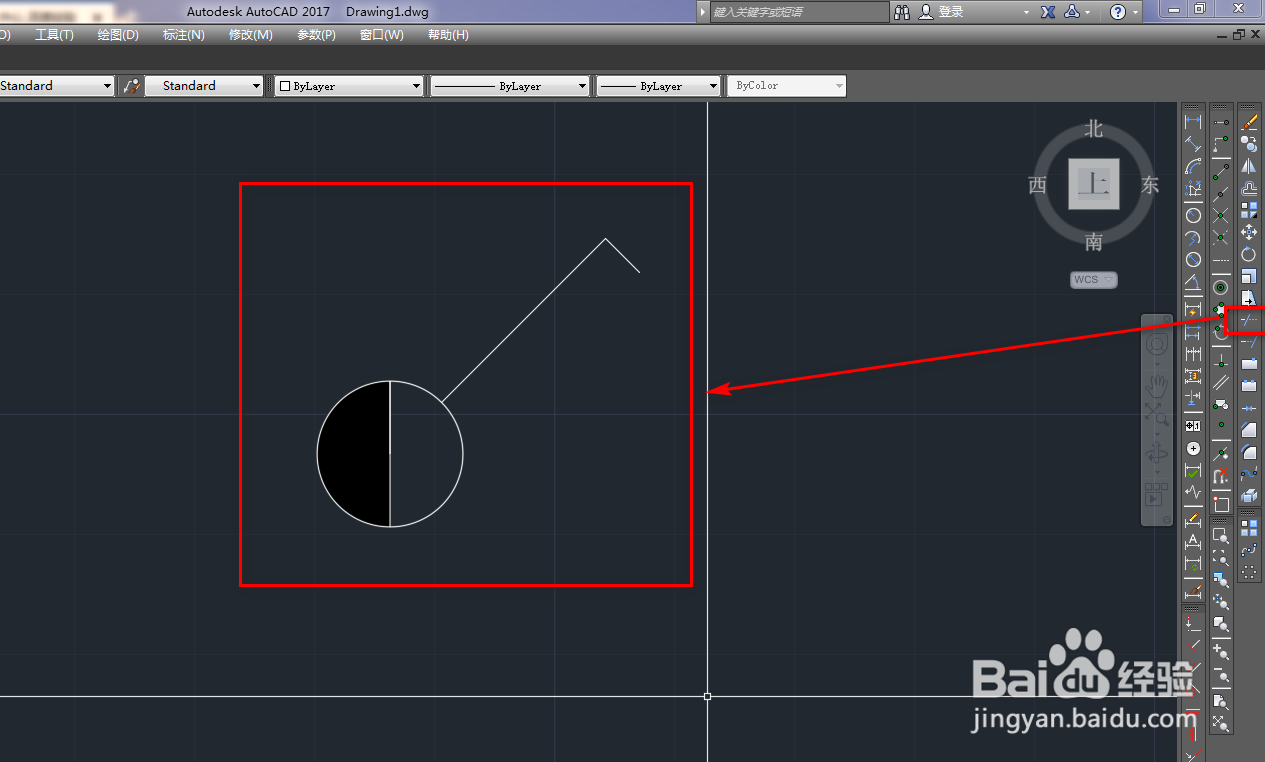The image size is (1265, 762).
Task: Click the Zoom In magnifier icon
Action: tap(1221, 652)
